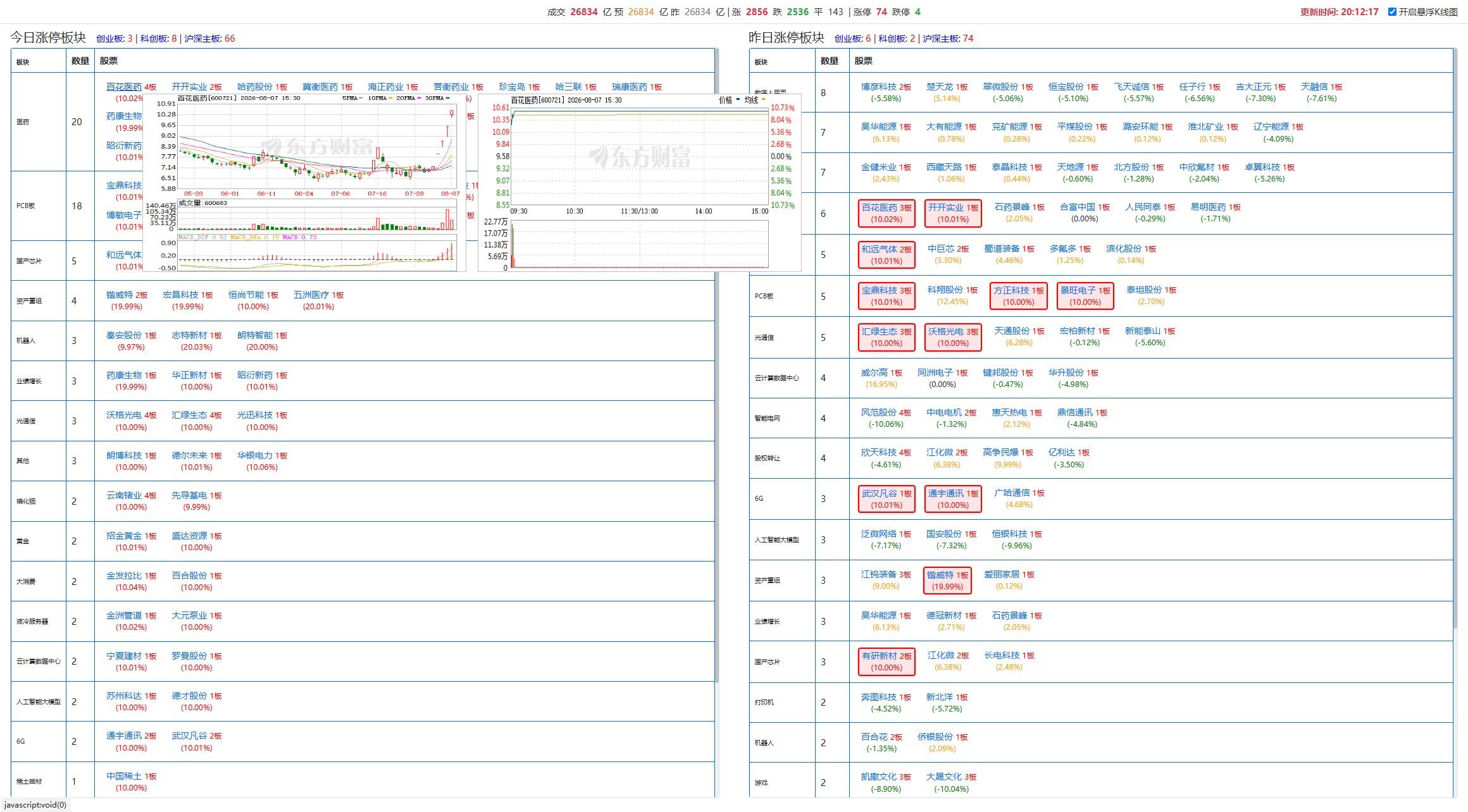The width and height of the screenshot is (1468, 812).
Task: Click the 云南锗业 stock link
Action: (124, 495)
